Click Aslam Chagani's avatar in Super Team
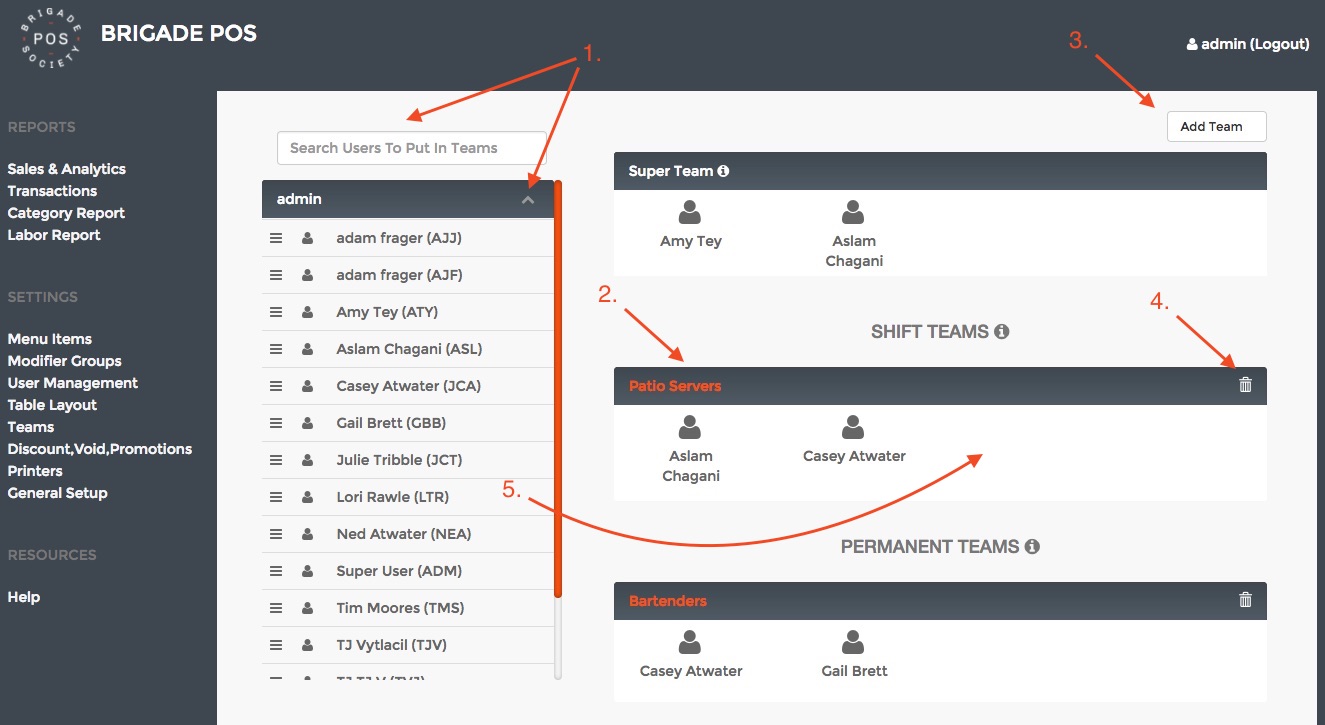This screenshot has height=725, width=1325. click(853, 212)
